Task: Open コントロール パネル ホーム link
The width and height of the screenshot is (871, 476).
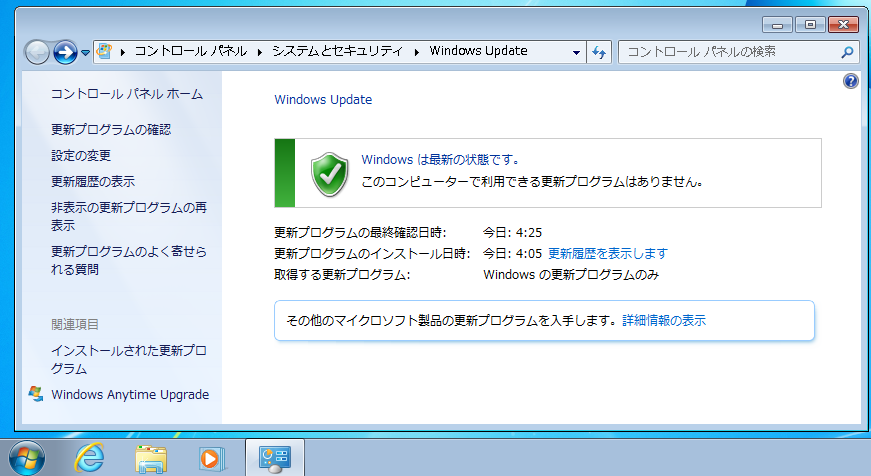Action: (127, 94)
